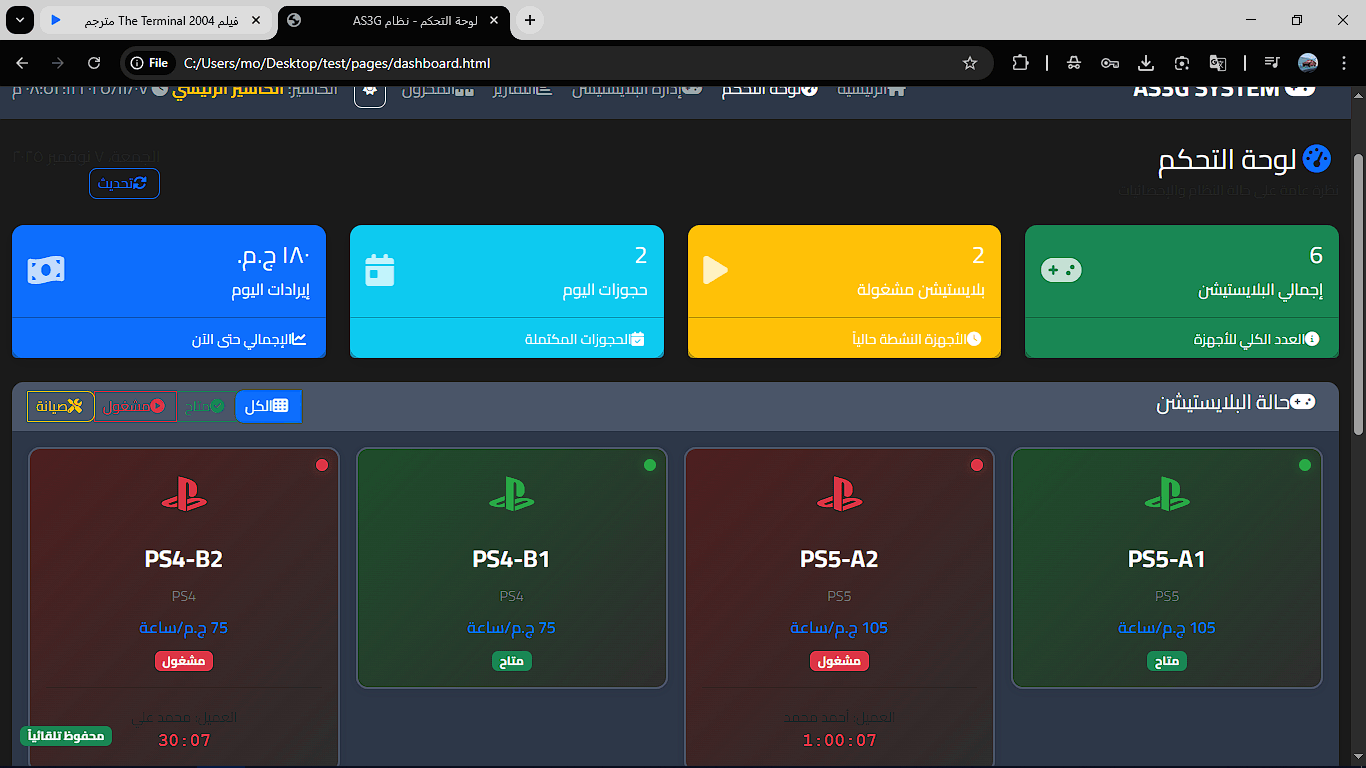Screen dimensions: 1366x768
Task: Open the Chrome three-dot menu
Action: click(1345, 62)
